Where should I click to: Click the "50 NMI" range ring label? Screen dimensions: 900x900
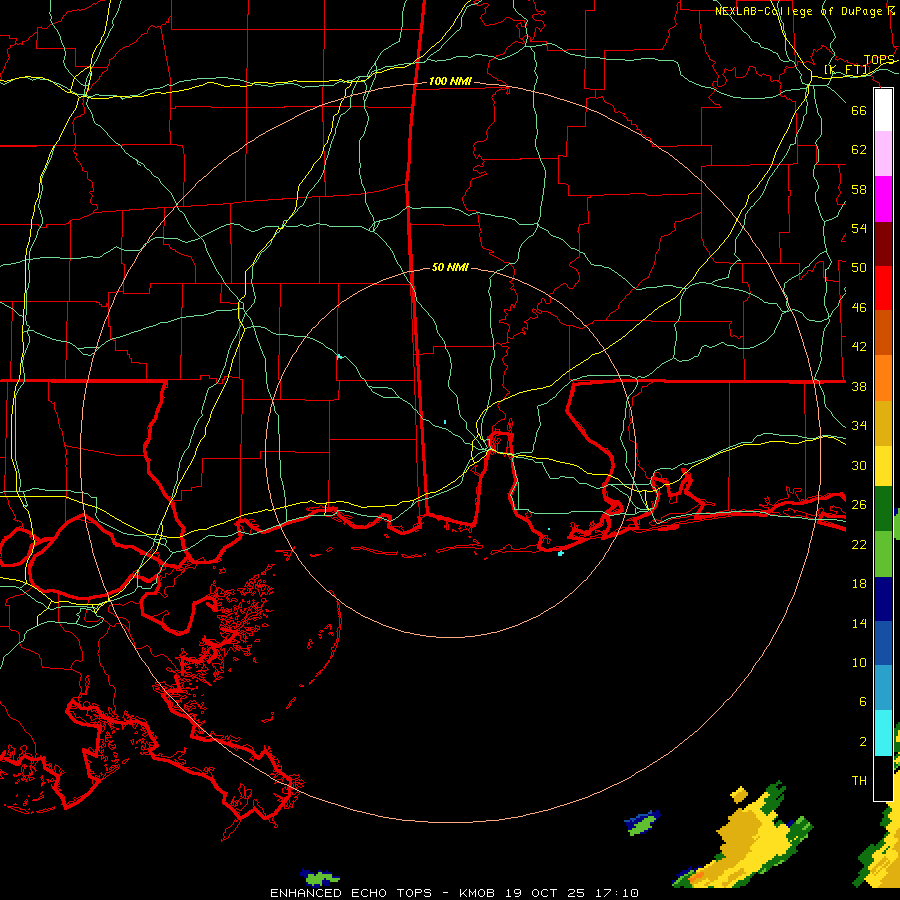[450, 267]
